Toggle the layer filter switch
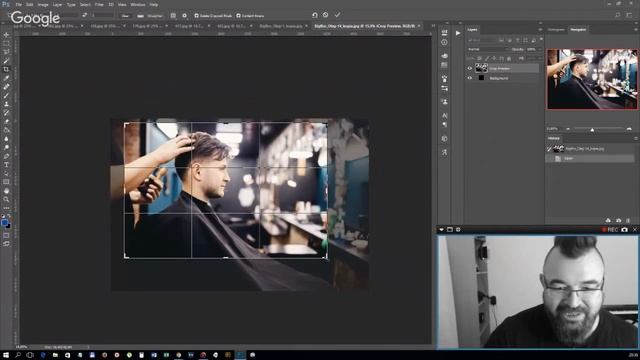The width and height of the screenshot is (640, 360). point(541,40)
